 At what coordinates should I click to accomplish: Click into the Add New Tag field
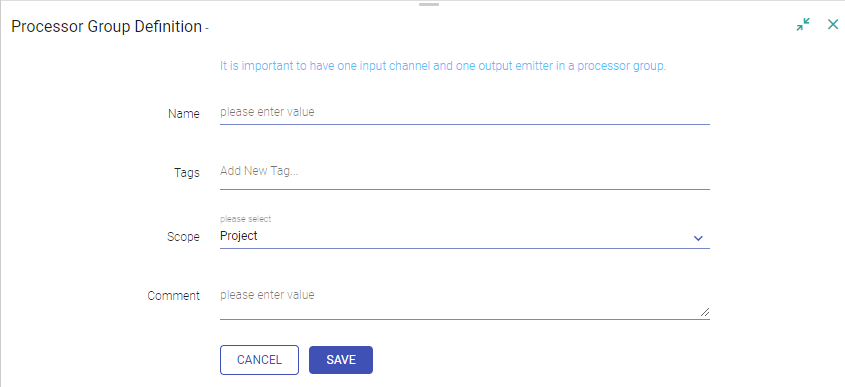pos(465,171)
